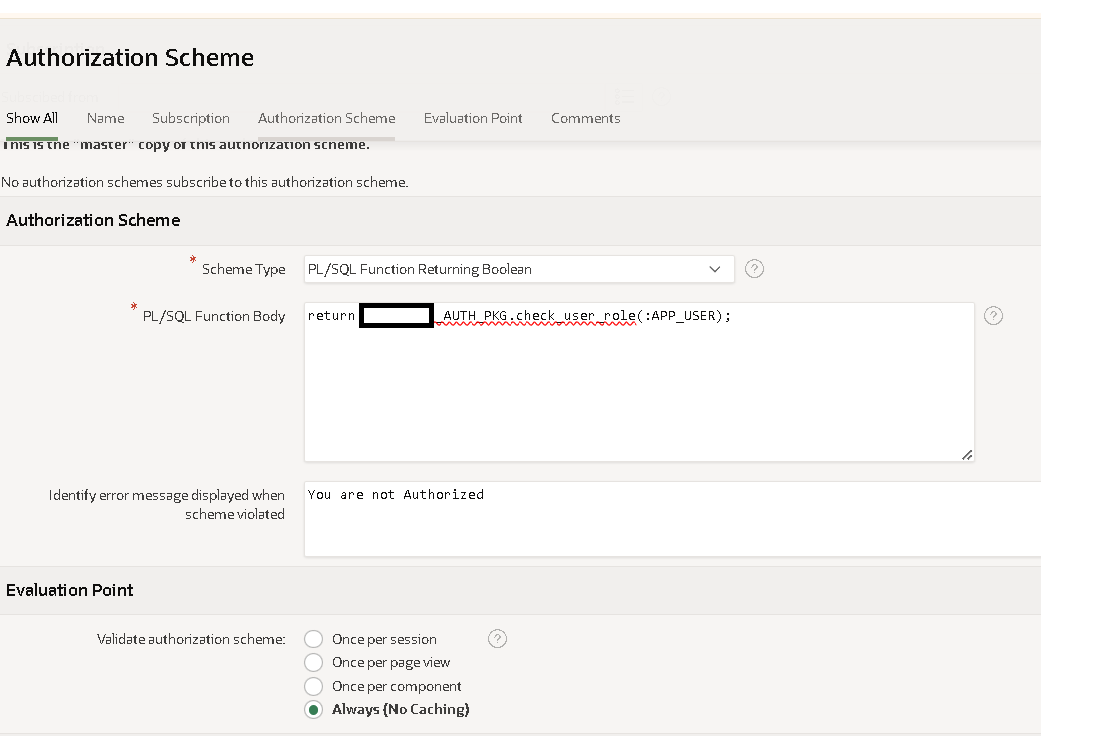This screenshot has width=1107, height=736.
Task: Open the Subscription tab
Action: pyautogui.click(x=191, y=118)
